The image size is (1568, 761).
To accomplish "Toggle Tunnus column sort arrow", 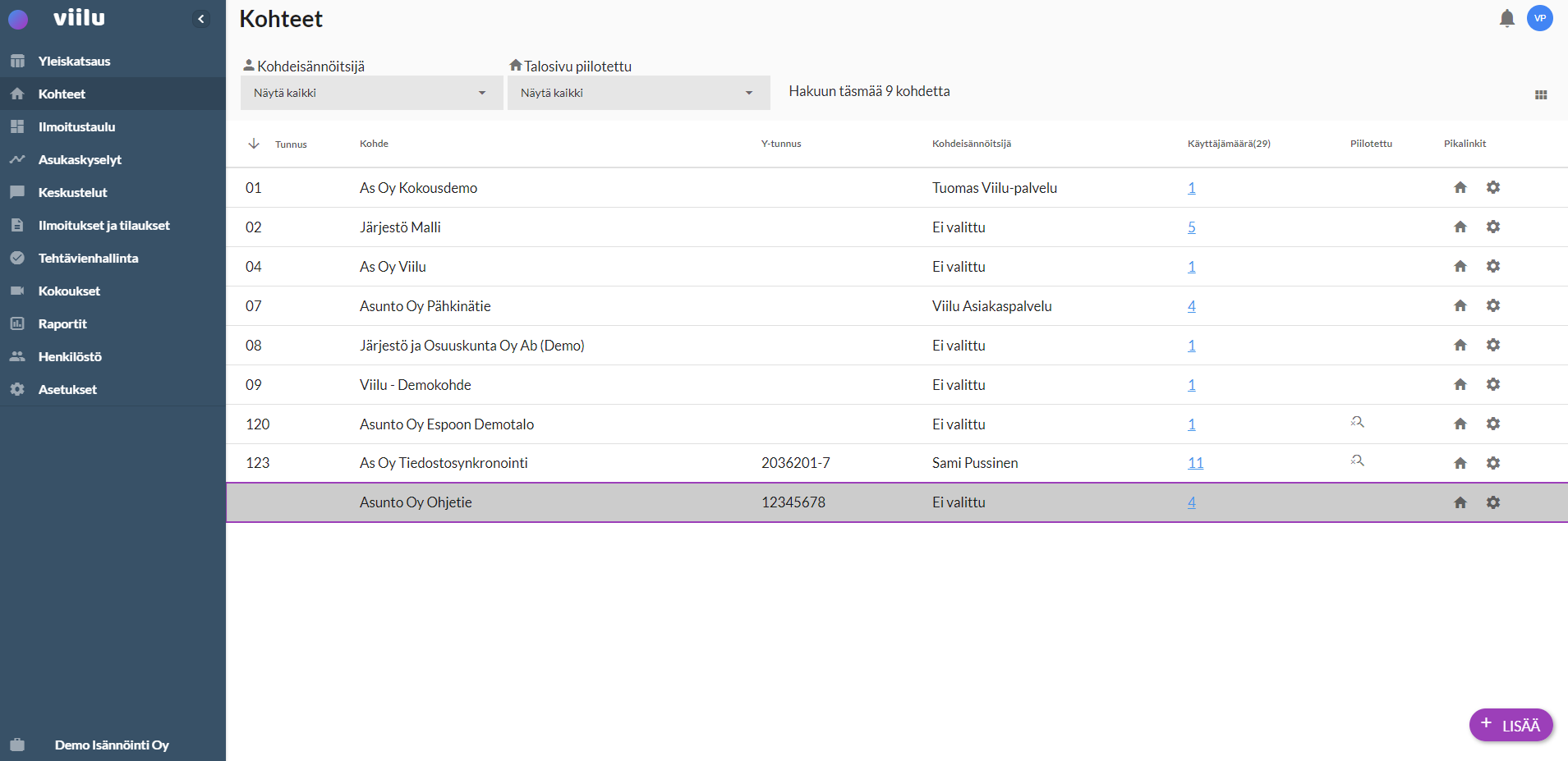I will [254, 144].
